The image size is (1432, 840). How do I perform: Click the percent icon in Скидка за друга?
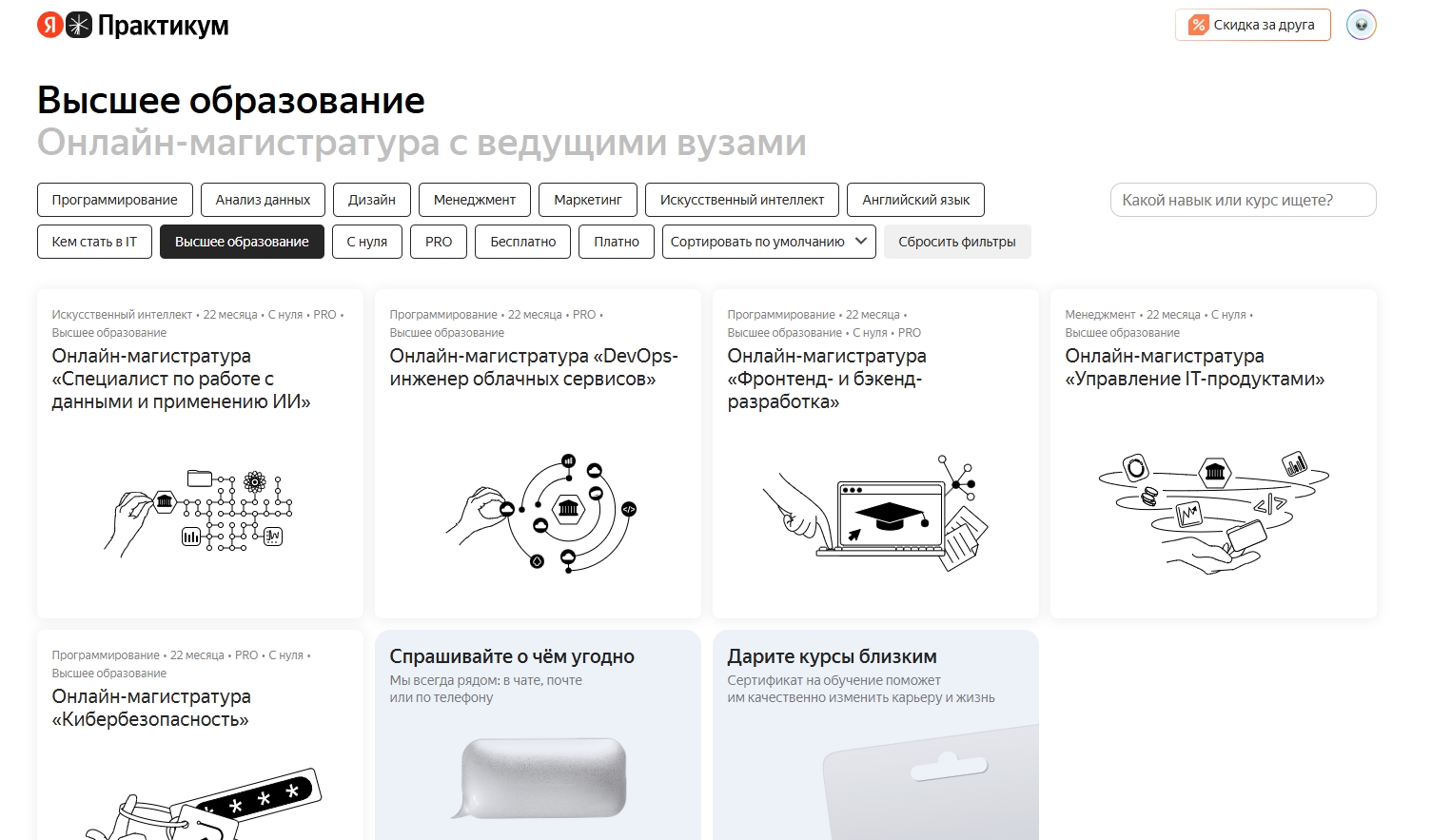(1198, 25)
